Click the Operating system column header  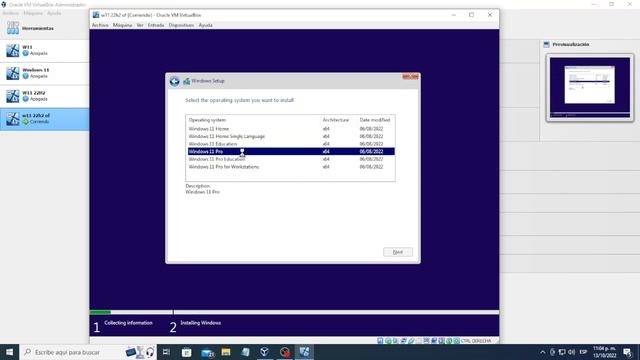click(207, 120)
